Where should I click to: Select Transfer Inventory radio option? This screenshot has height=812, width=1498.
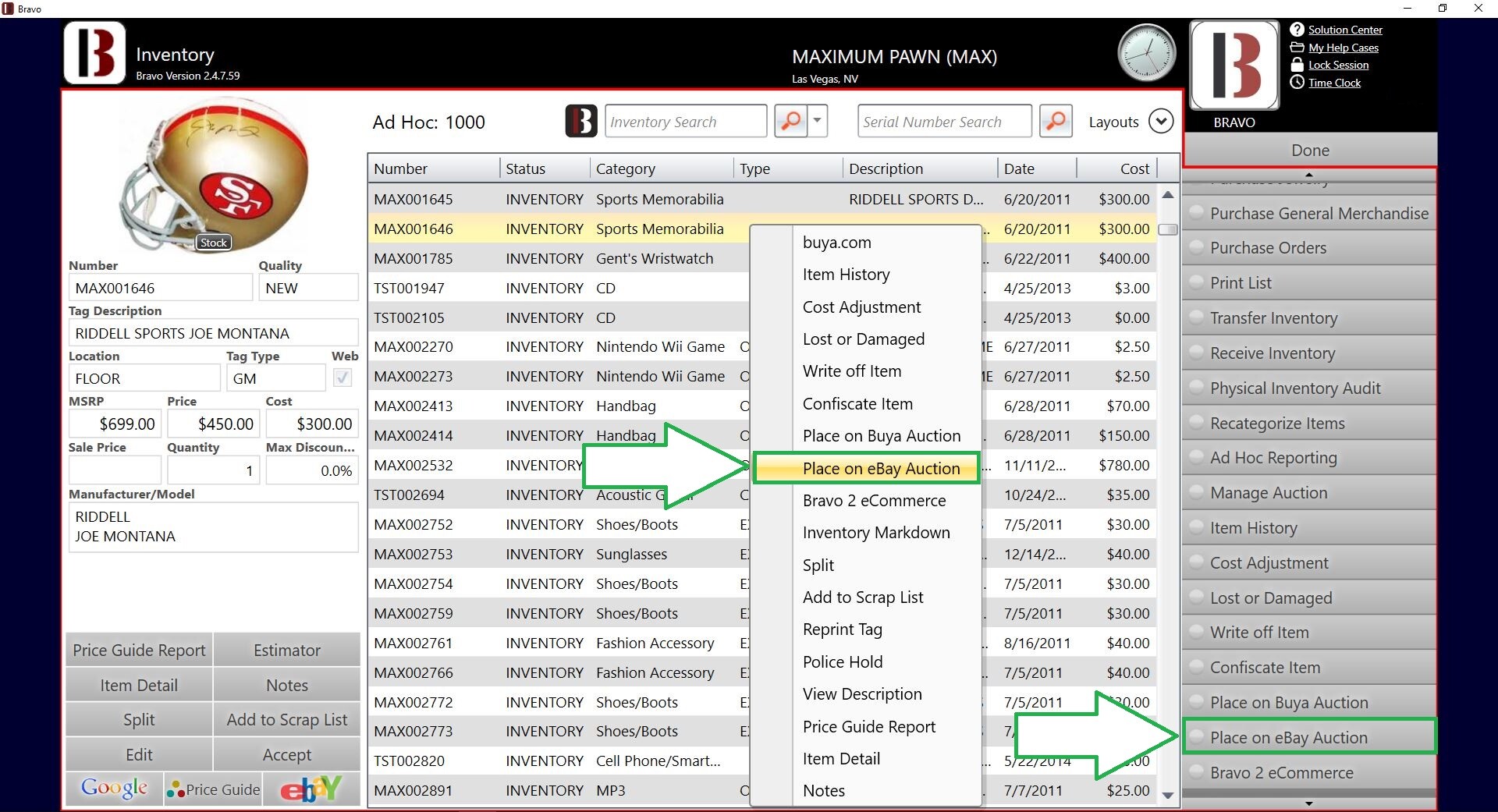pyautogui.click(x=1196, y=317)
